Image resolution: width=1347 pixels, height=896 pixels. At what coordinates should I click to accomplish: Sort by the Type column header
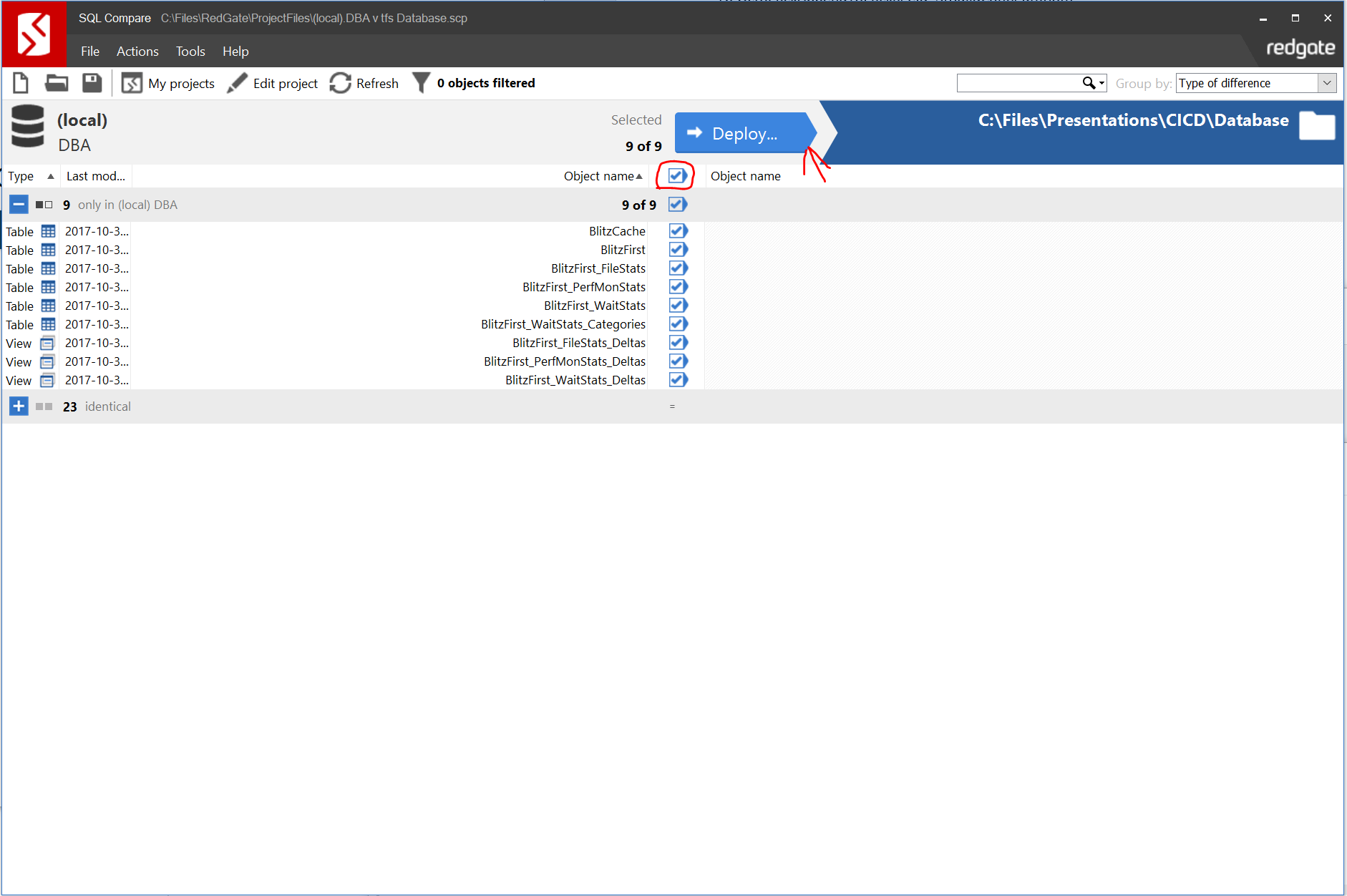pos(30,176)
